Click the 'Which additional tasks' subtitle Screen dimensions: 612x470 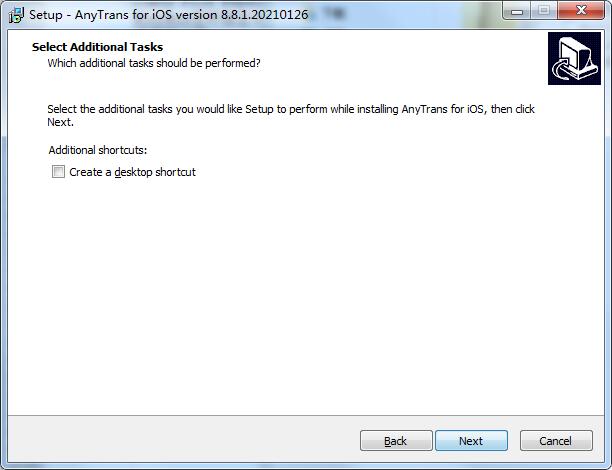154,63
